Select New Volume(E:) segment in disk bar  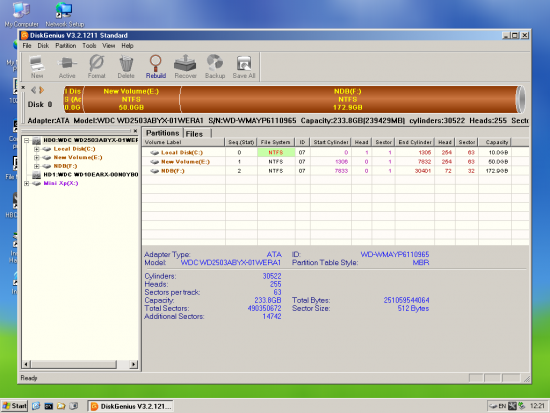click(x=131, y=99)
